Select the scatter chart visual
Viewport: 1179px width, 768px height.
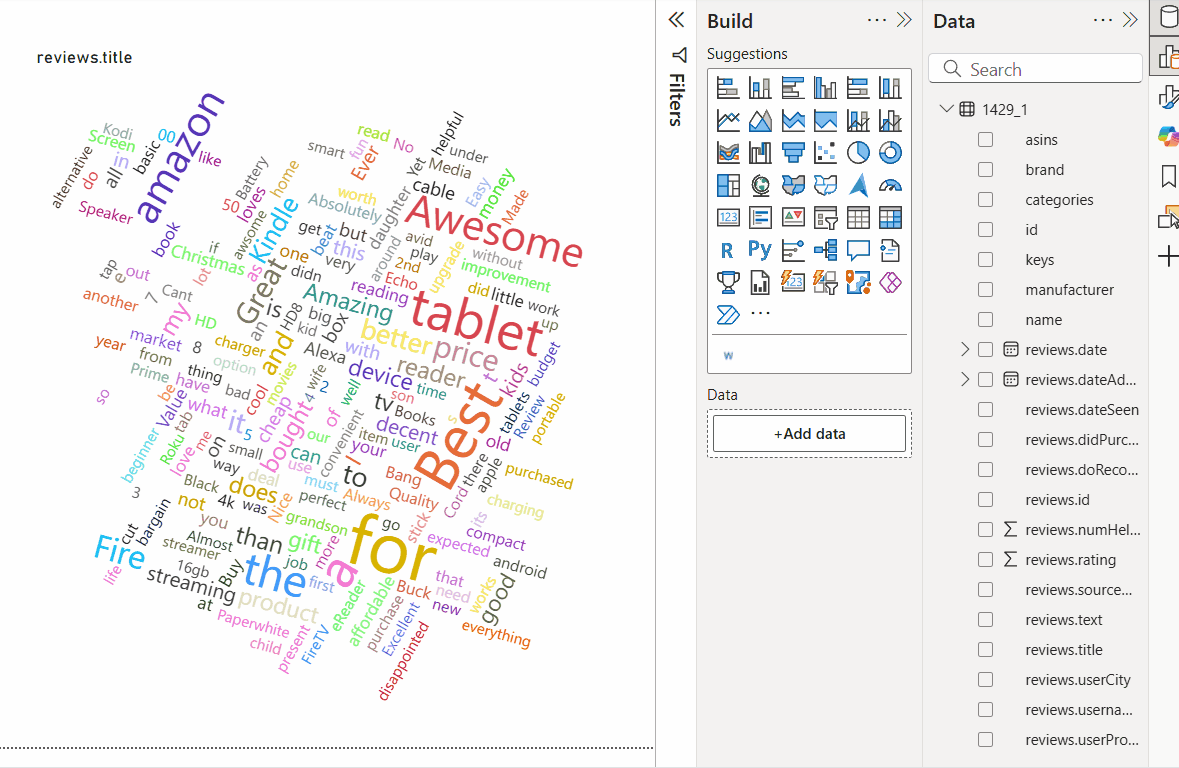[825, 152]
